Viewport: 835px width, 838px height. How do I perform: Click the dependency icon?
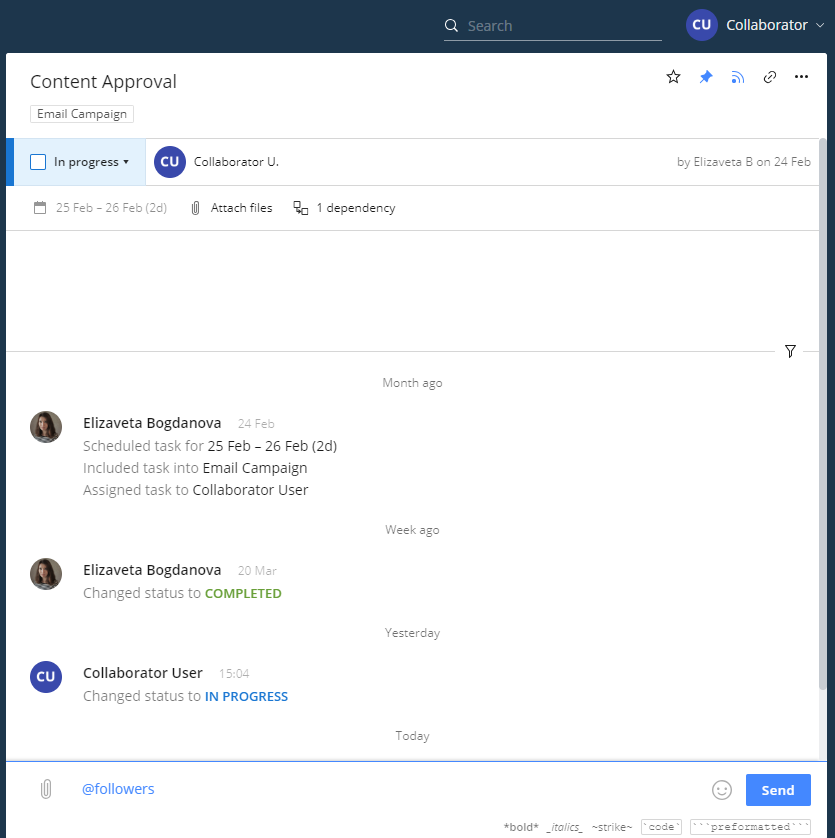(x=300, y=208)
